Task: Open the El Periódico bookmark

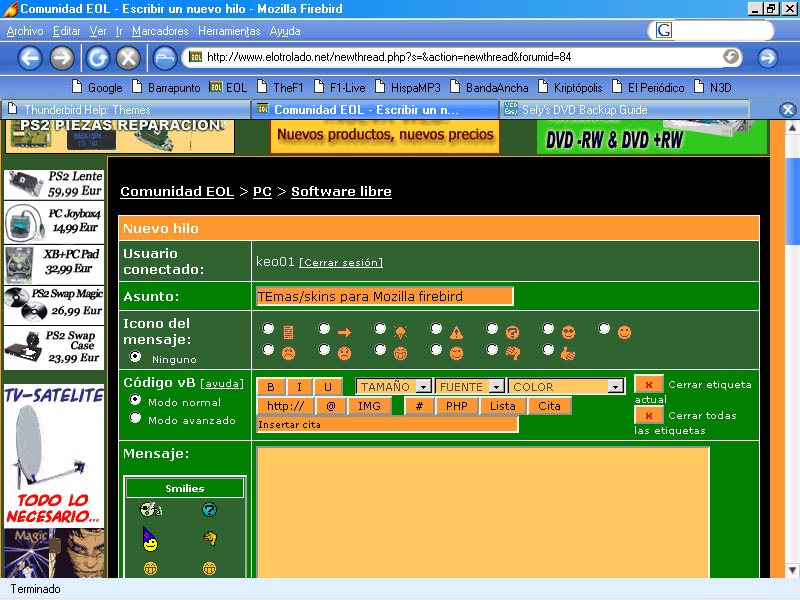Action: (x=648, y=88)
